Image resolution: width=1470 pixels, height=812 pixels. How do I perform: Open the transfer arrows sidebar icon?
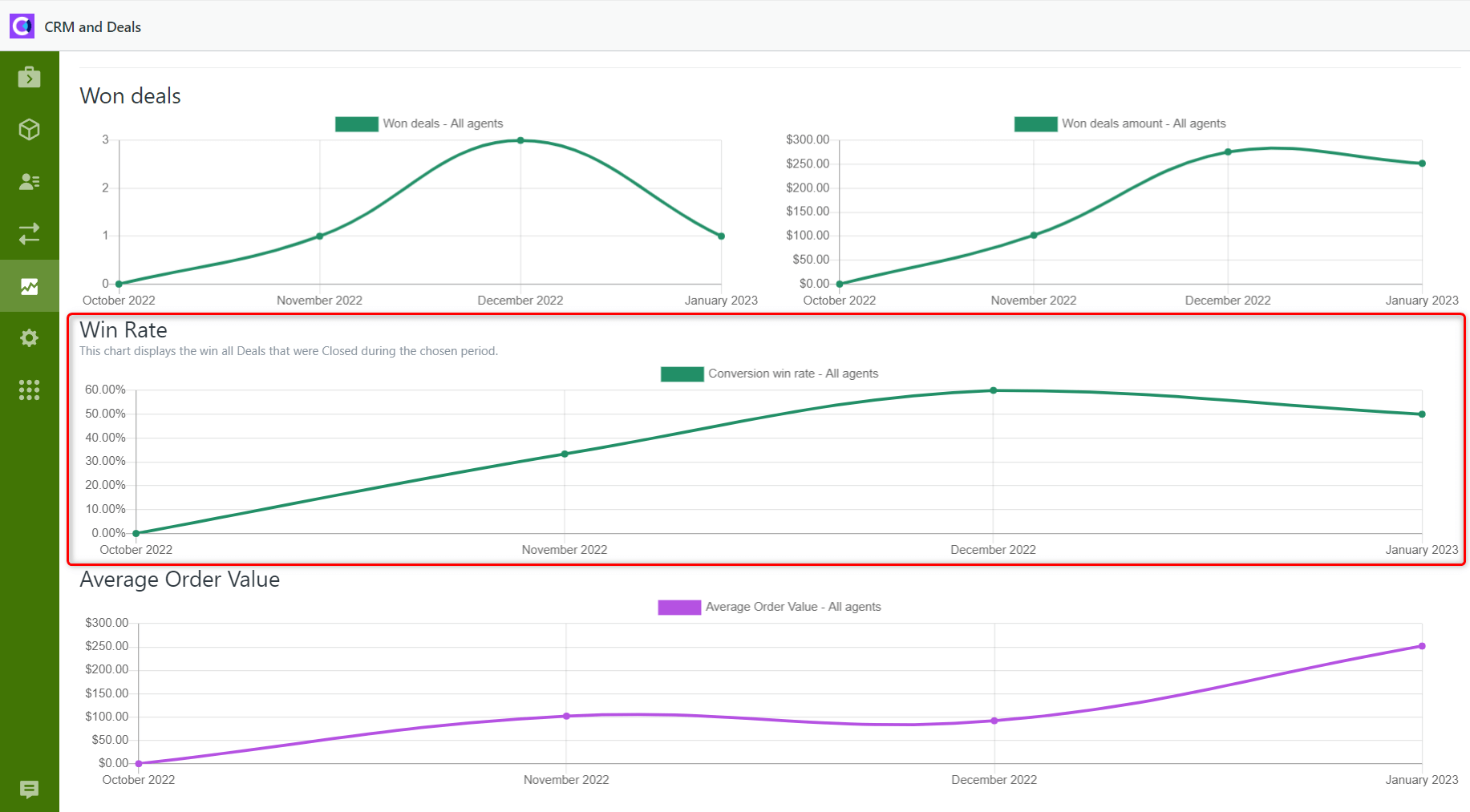coord(30,233)
